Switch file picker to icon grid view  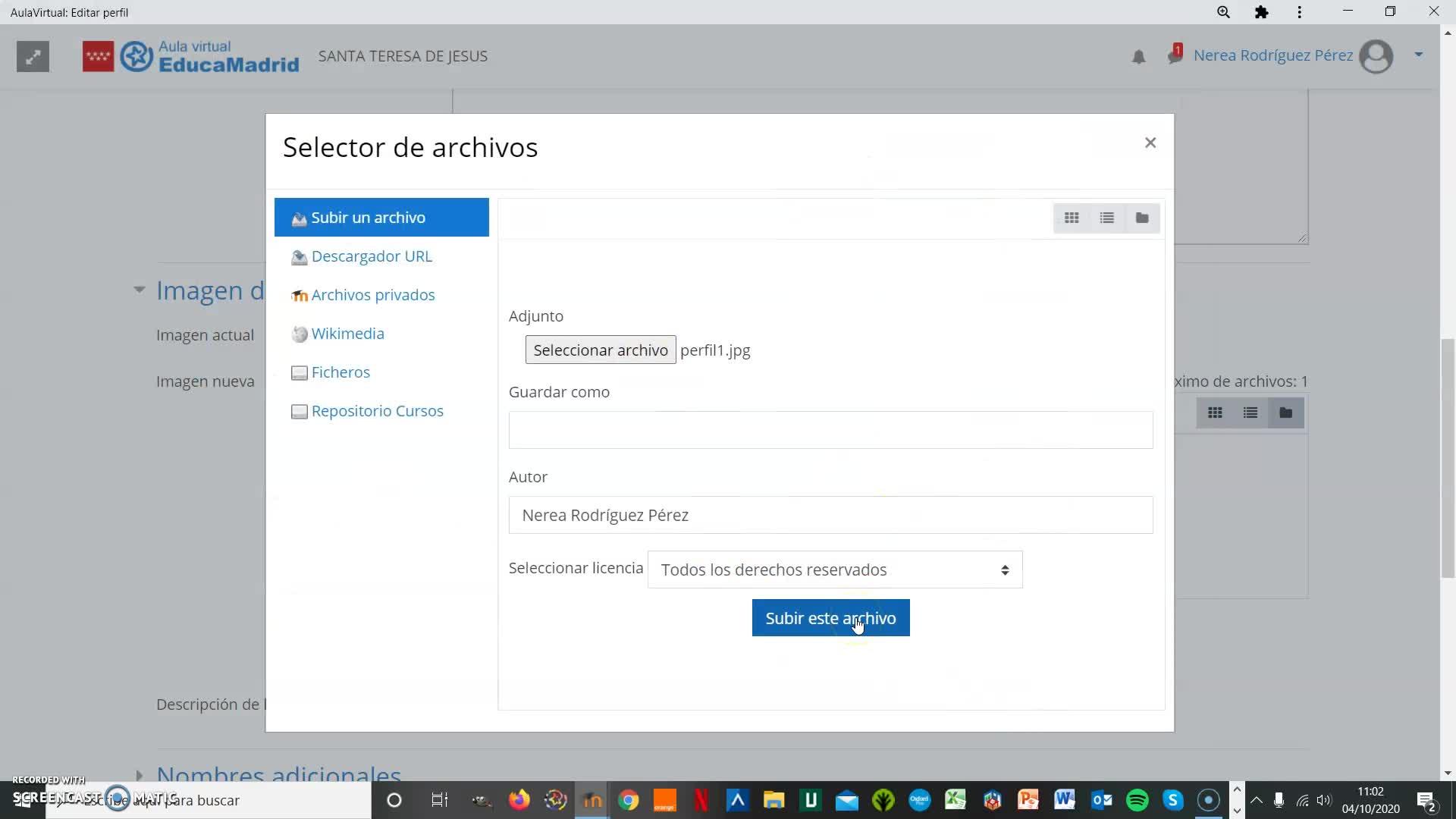(x=1071, y=218)
